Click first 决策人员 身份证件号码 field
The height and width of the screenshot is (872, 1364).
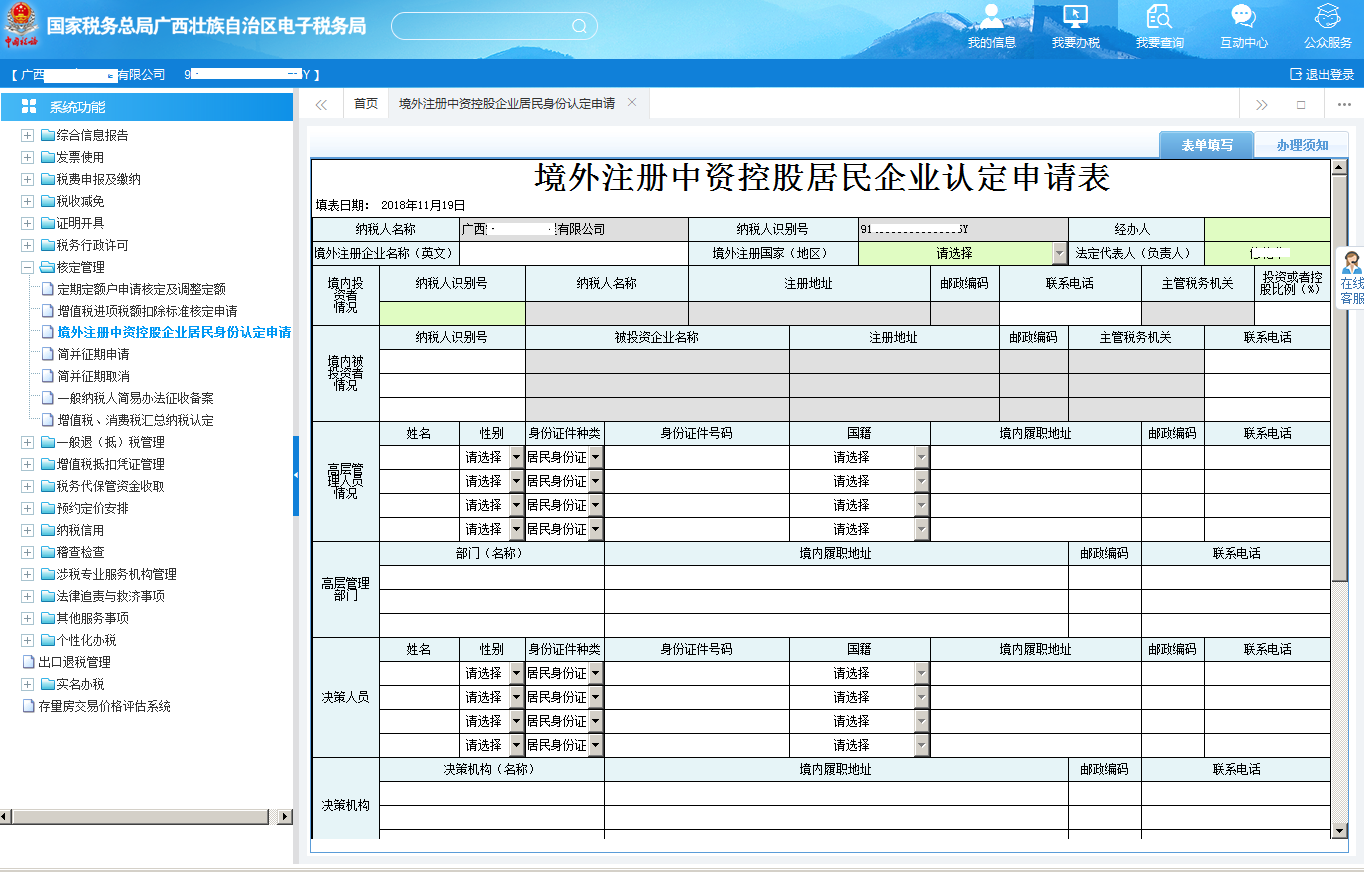point(697,673)
